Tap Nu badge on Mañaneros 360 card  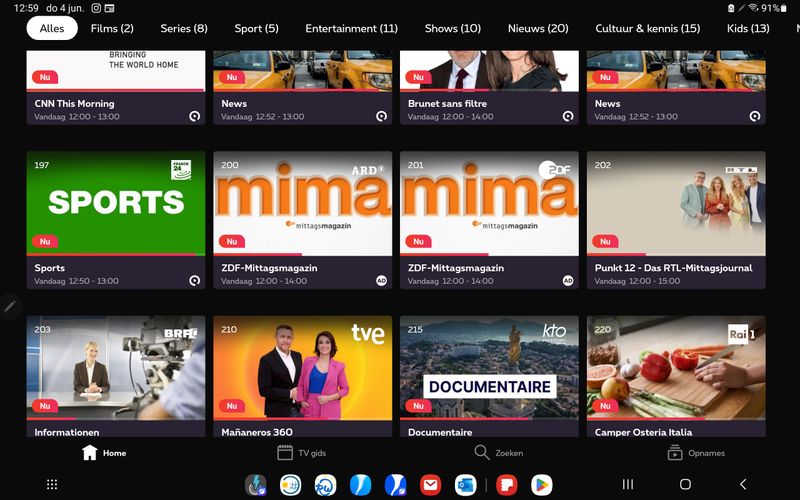pos(232,406)
